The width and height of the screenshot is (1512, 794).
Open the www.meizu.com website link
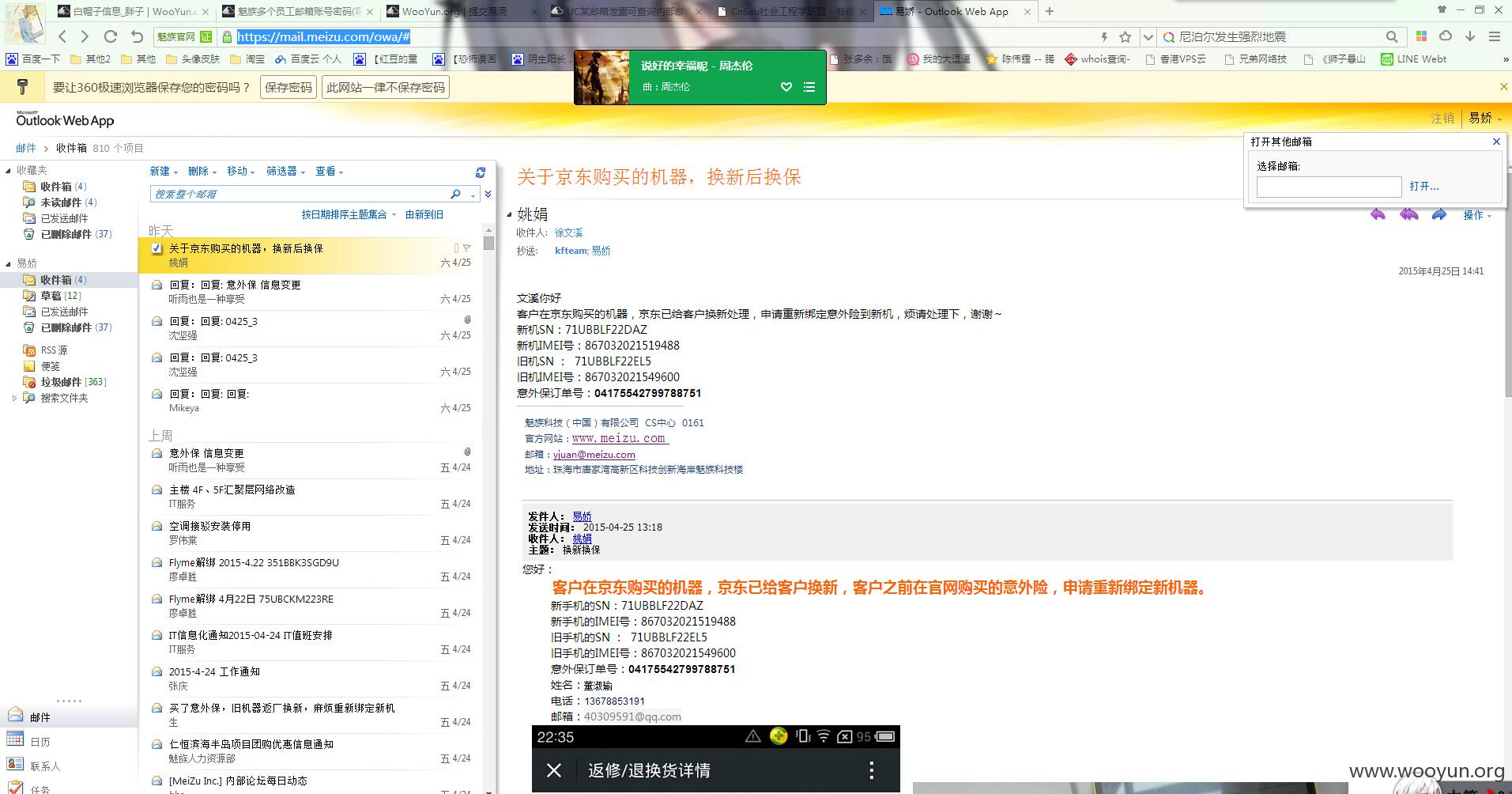[620, 438]
